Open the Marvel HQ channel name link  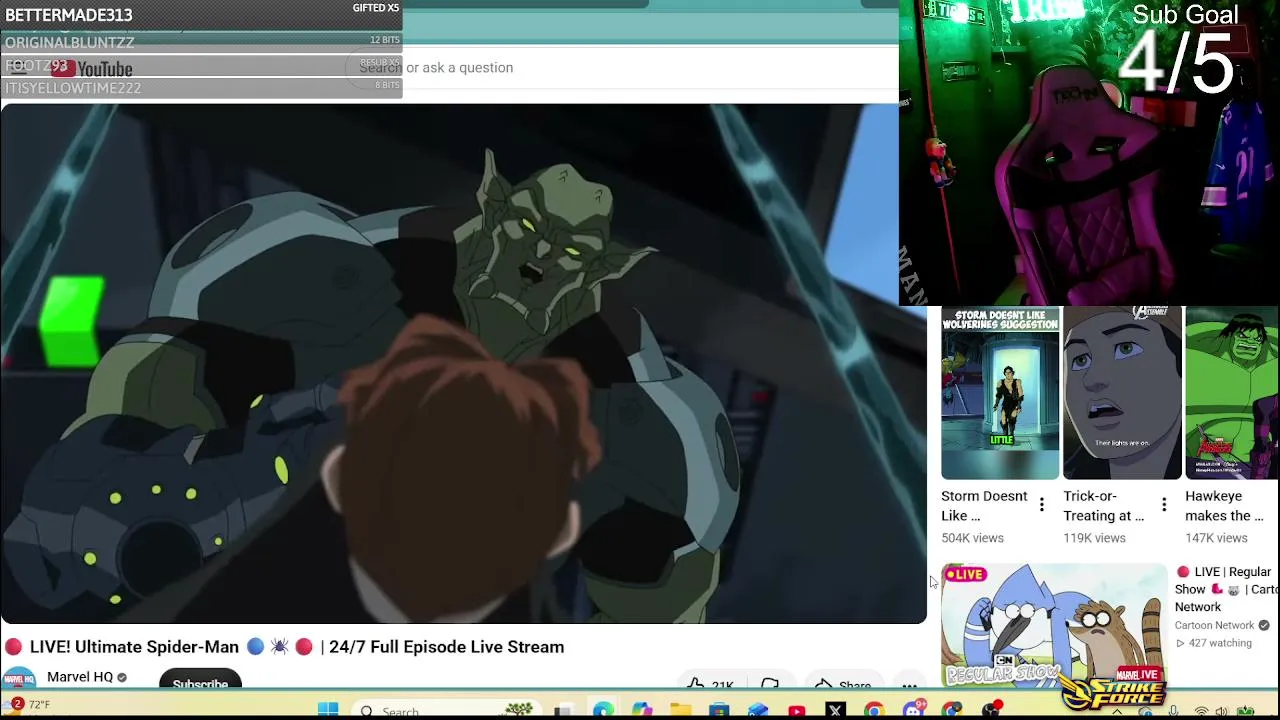pos(80,677)
